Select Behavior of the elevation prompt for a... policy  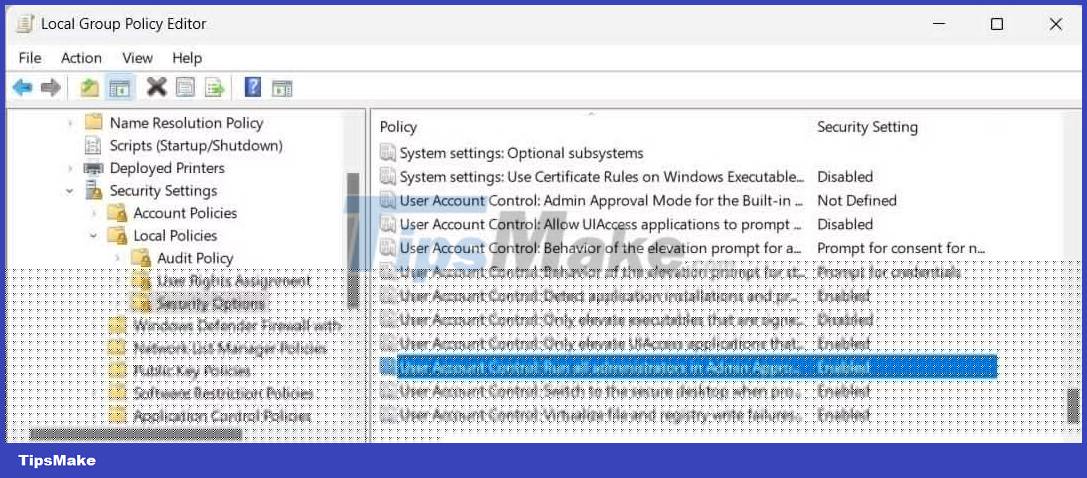[600, 248]
